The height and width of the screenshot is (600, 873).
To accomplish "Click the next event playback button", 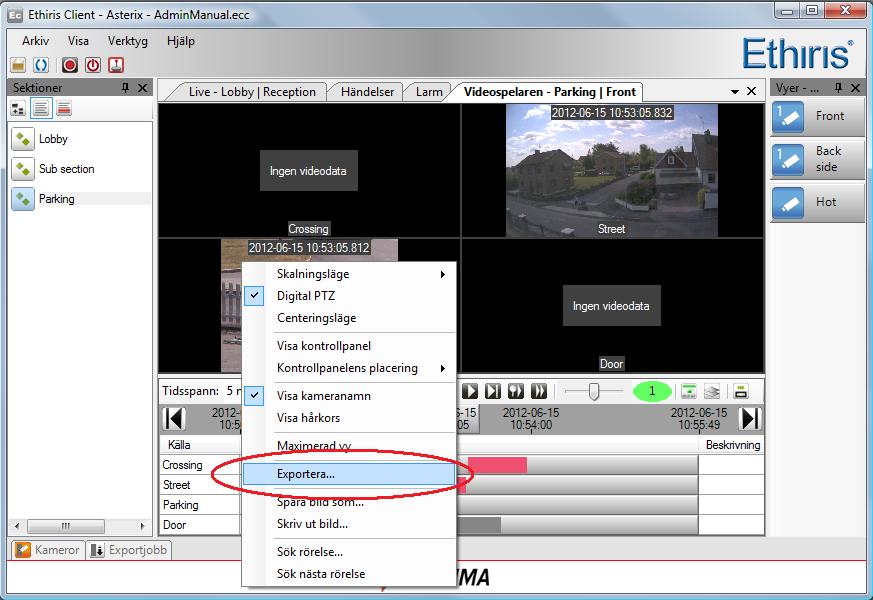I will tap(516, 391).
